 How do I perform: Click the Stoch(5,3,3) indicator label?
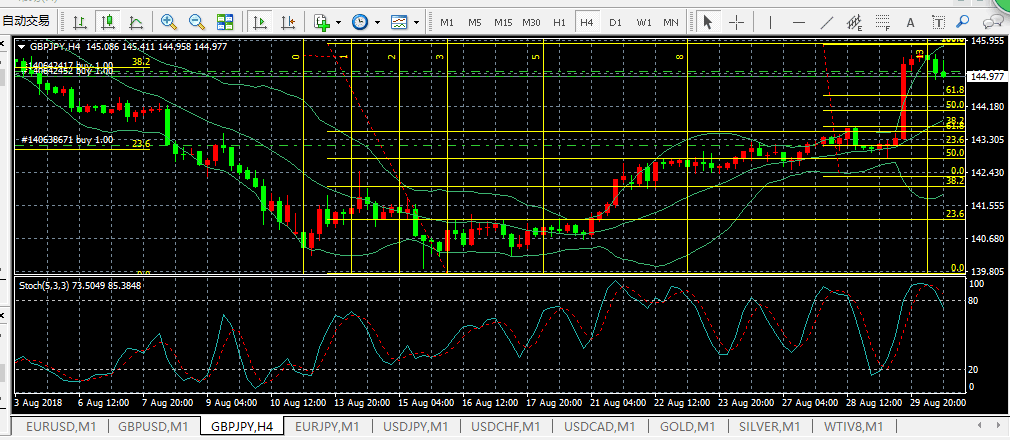[80, 284]
